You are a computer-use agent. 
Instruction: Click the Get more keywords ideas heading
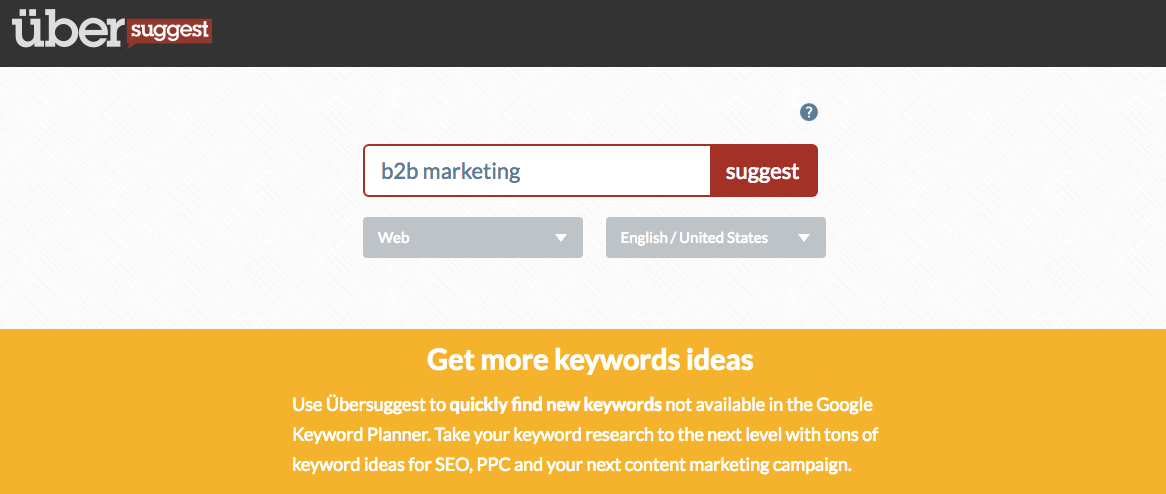590,360
